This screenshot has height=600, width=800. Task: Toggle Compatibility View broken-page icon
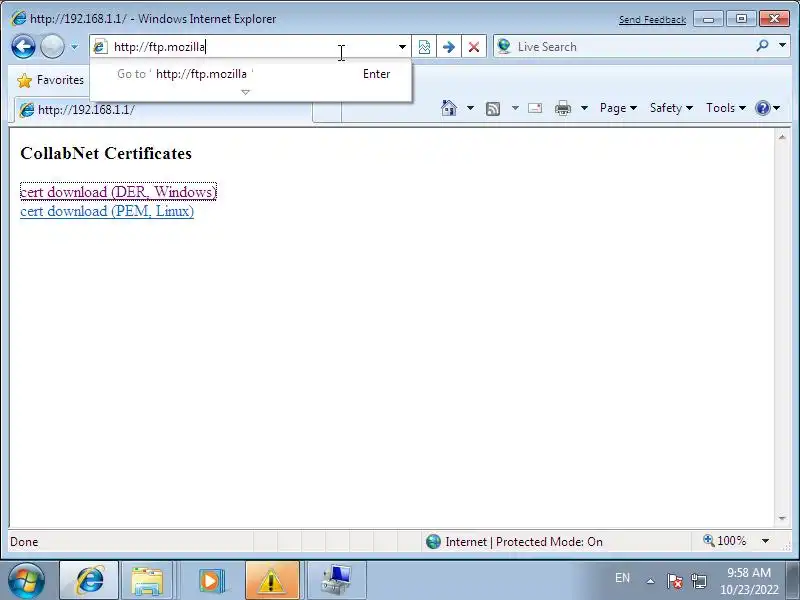point(424,47)
